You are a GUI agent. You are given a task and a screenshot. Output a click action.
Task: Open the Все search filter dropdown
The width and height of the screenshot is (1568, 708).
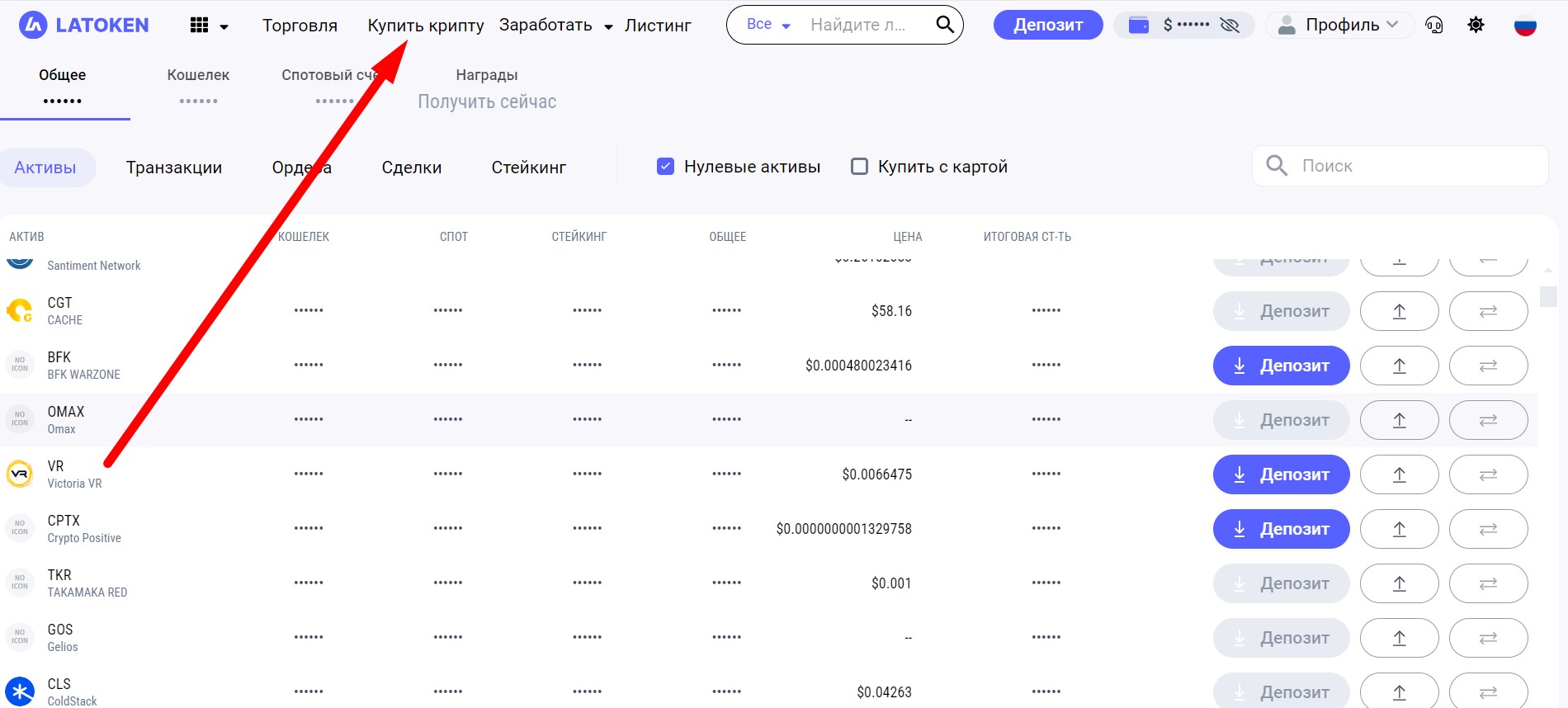click(768, 25)
